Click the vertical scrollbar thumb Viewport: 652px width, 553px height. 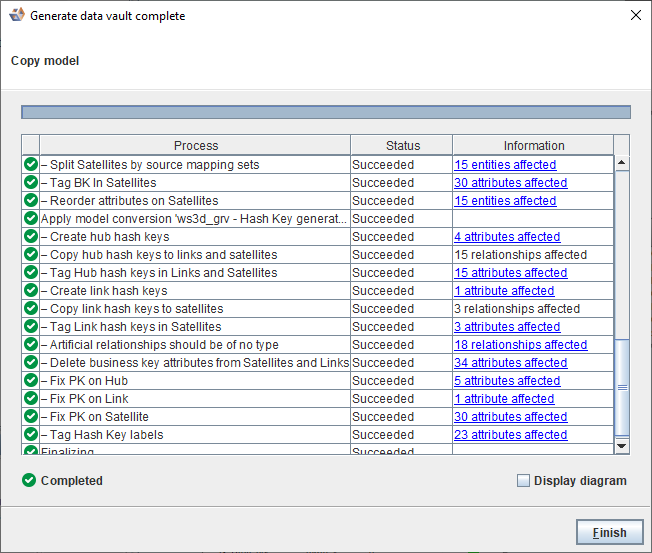pyautogui.click(x=621, y=386)
